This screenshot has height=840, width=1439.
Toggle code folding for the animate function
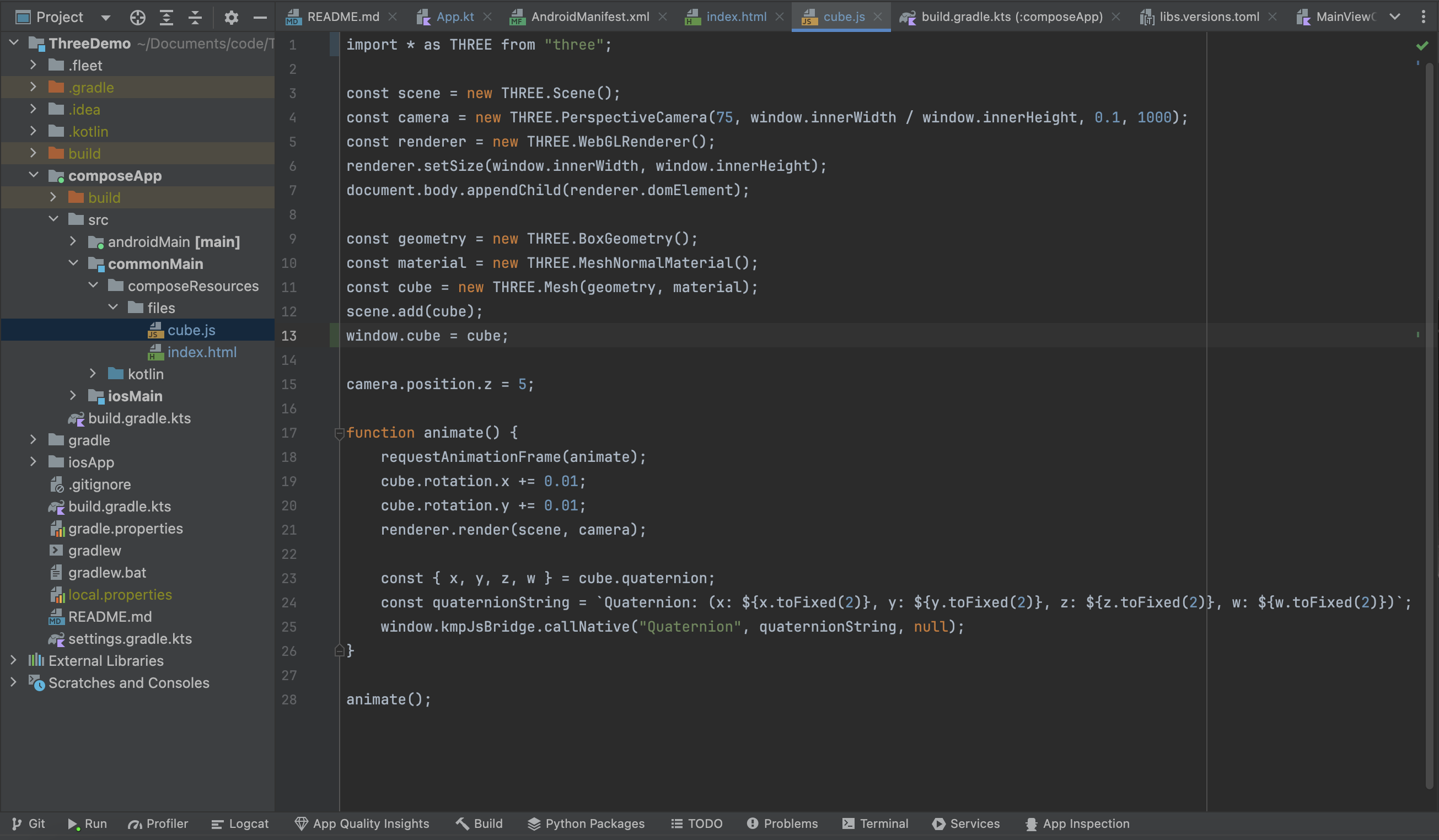click(x=339, y=433)
